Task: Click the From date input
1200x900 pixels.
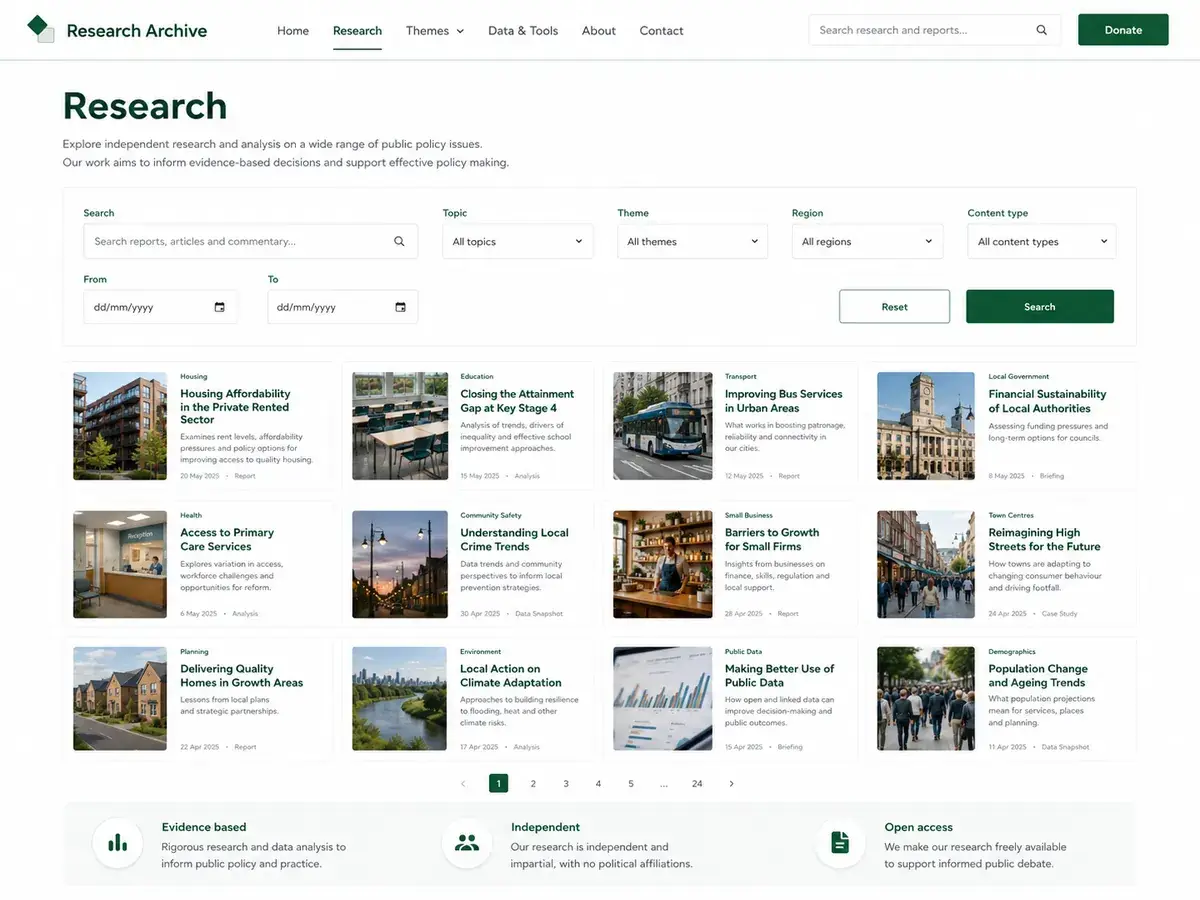Action: (x=161, y=307)
